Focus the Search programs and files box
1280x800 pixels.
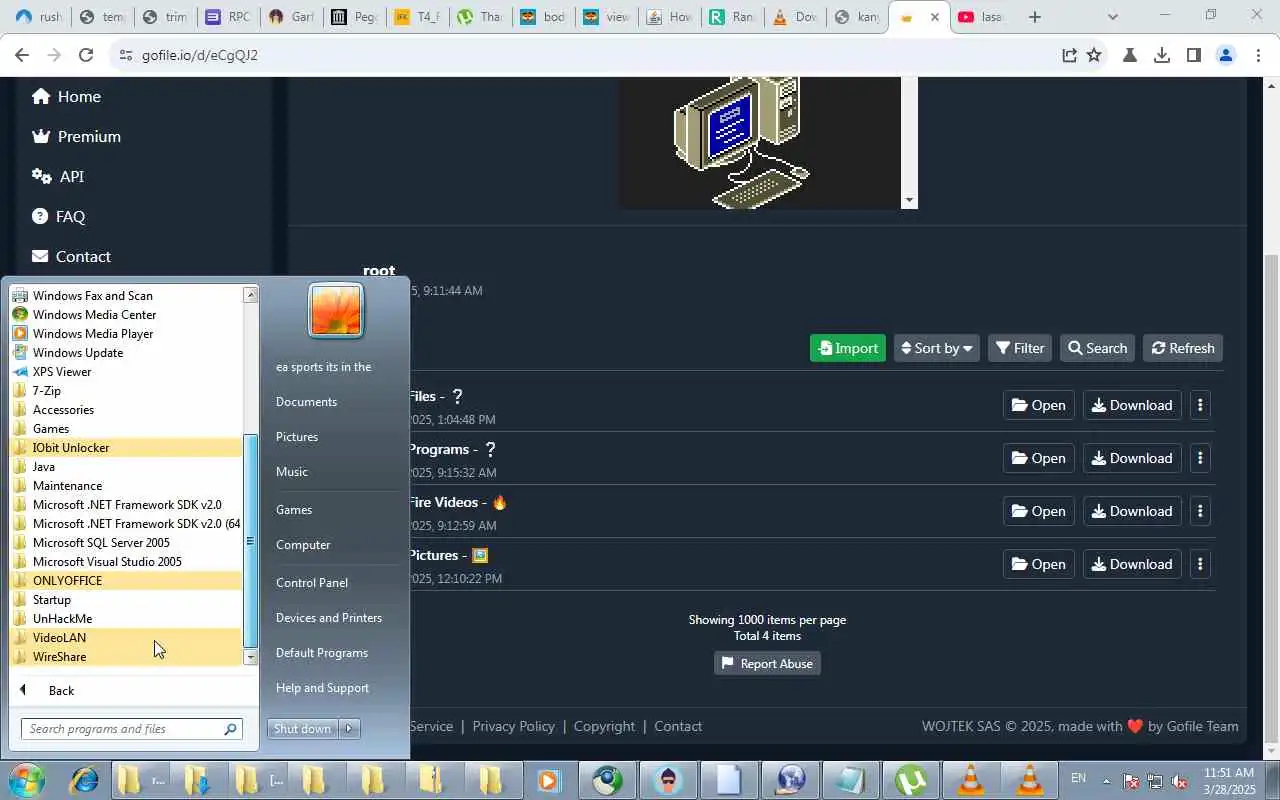coord(131,729)
